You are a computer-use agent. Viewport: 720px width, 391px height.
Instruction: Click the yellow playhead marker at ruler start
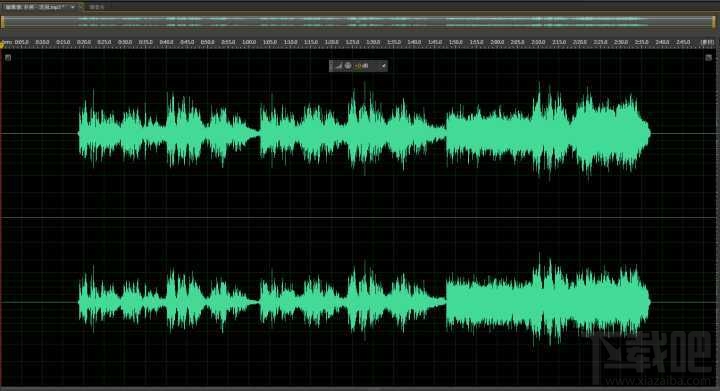2,44
